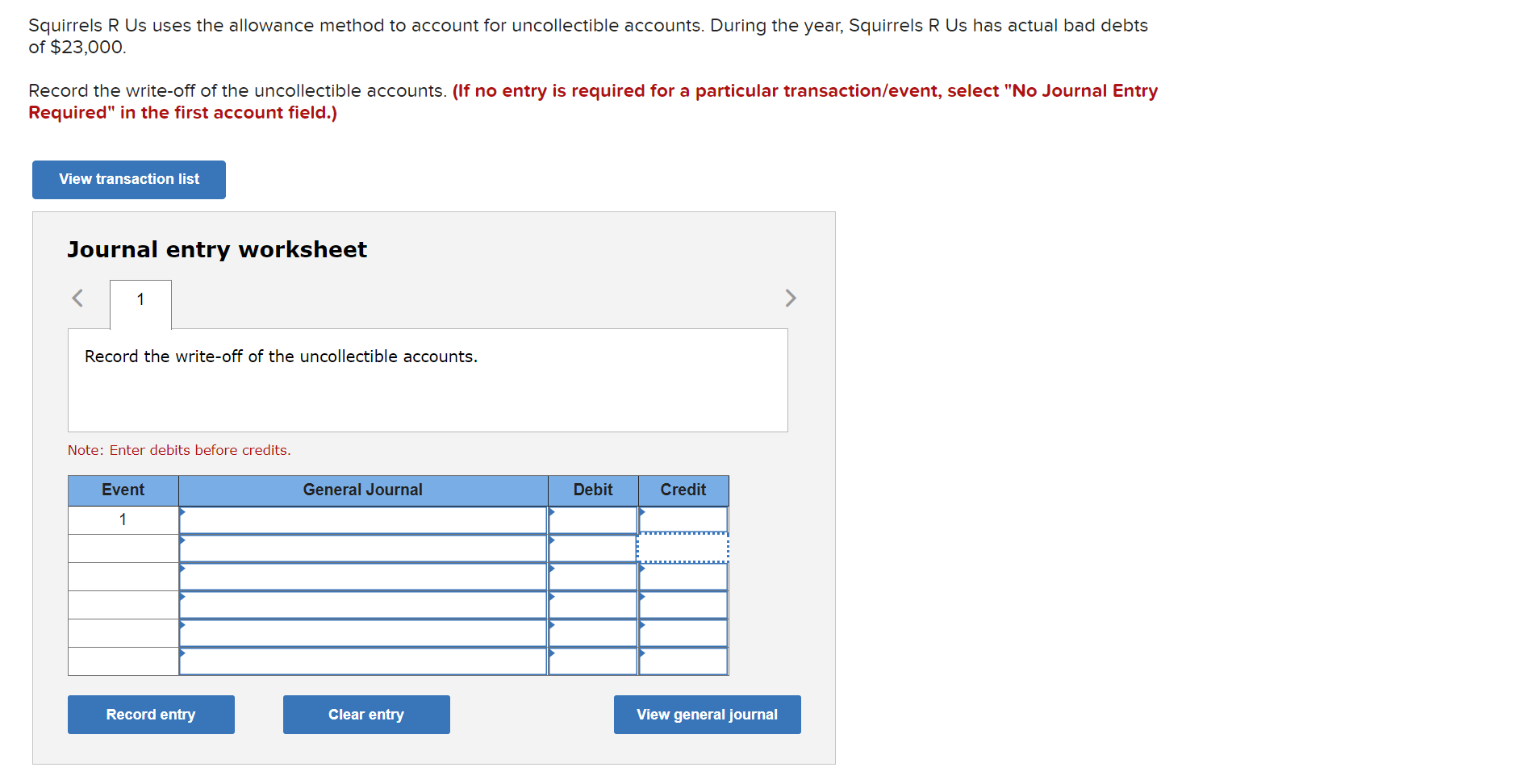Screen dimensions: 1516x784
Task: Click the dashed credit input field in row 2
Action: point(683,548)
